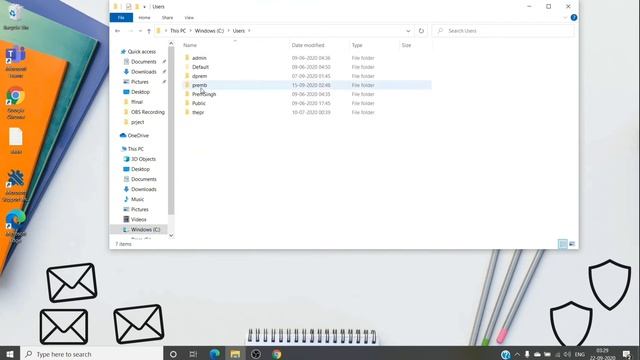This screenshot has height=360, width=640.
Task: Open OBS Studio taskbar icon
Action: click(256, 354)
